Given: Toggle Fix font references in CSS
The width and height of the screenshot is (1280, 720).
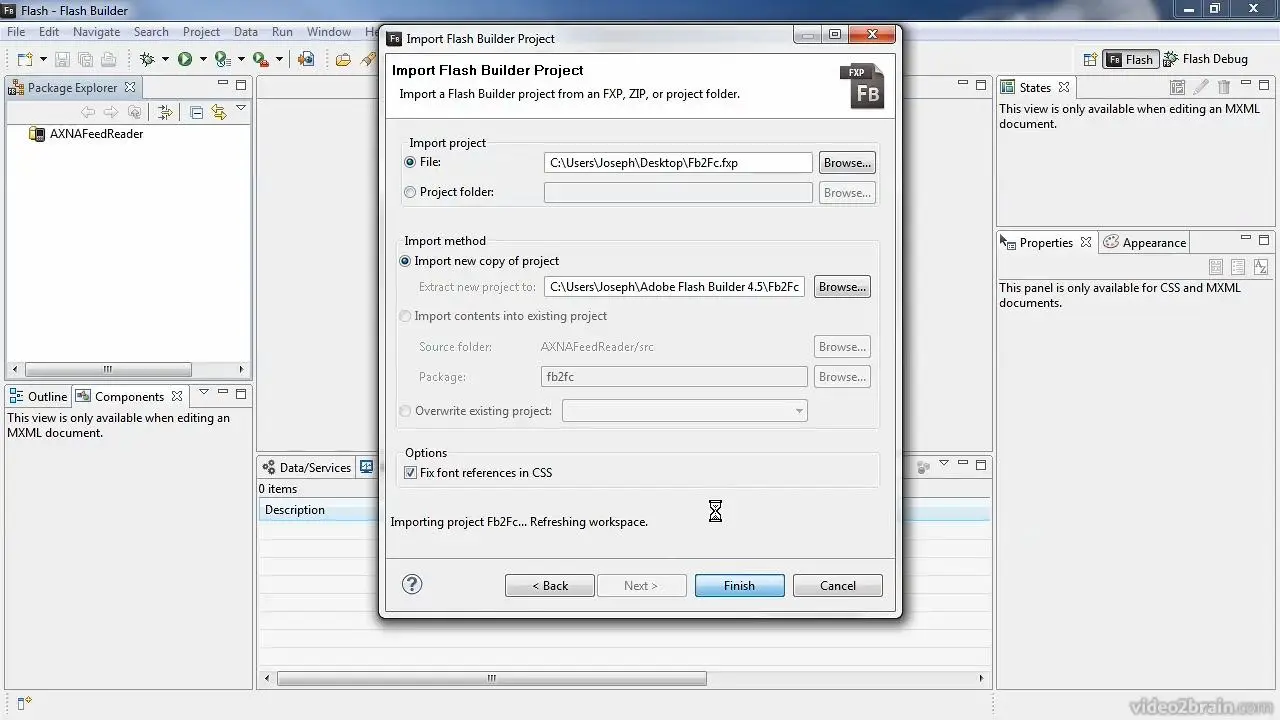Looking at the screenshot, I should coord(410,473).
